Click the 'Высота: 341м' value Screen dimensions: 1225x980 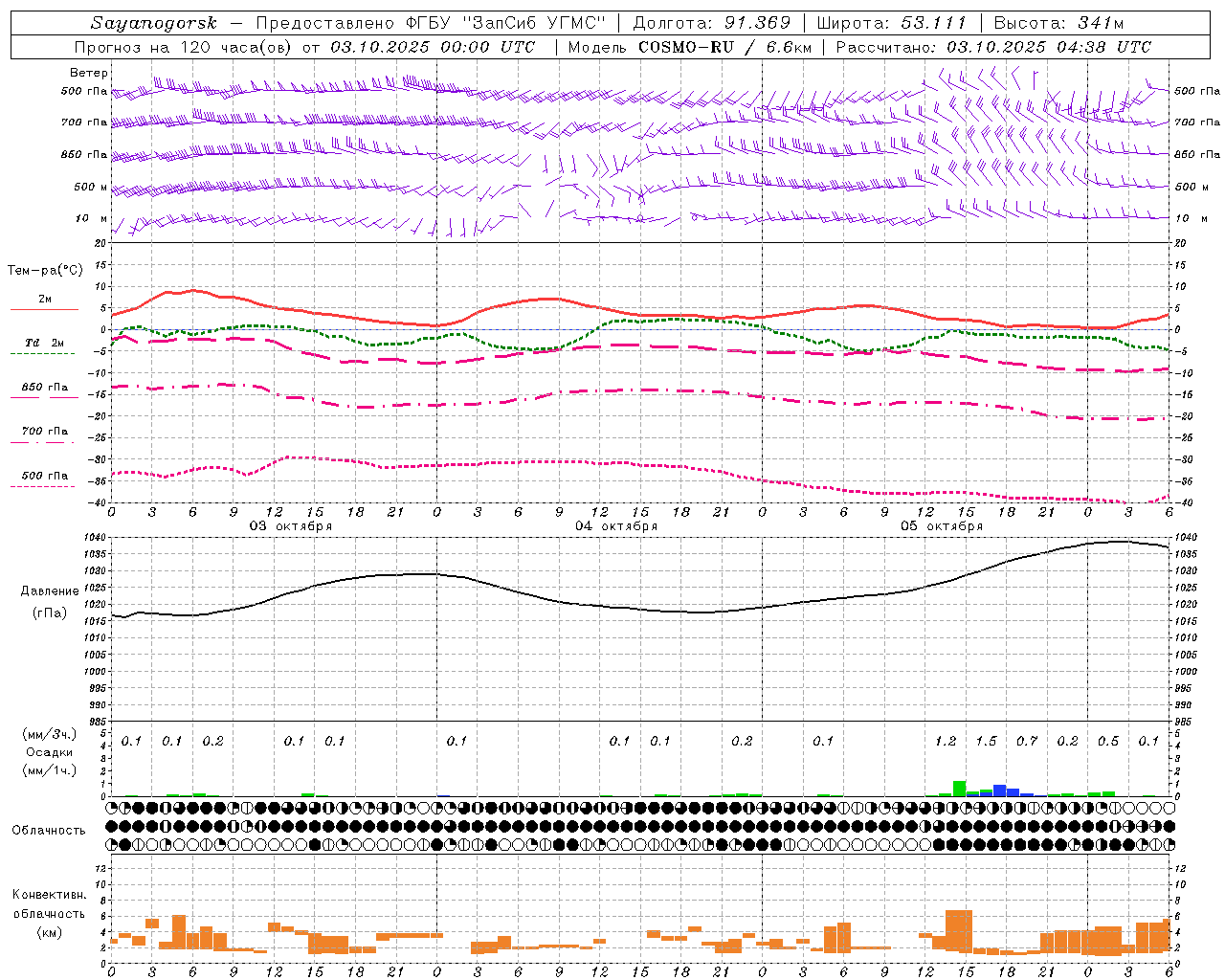click(x=1058, y=23)
